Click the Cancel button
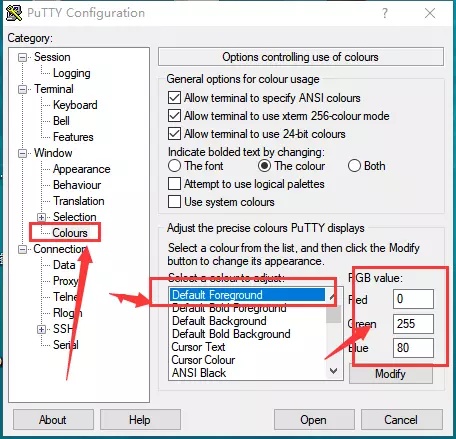 (402, 420)
